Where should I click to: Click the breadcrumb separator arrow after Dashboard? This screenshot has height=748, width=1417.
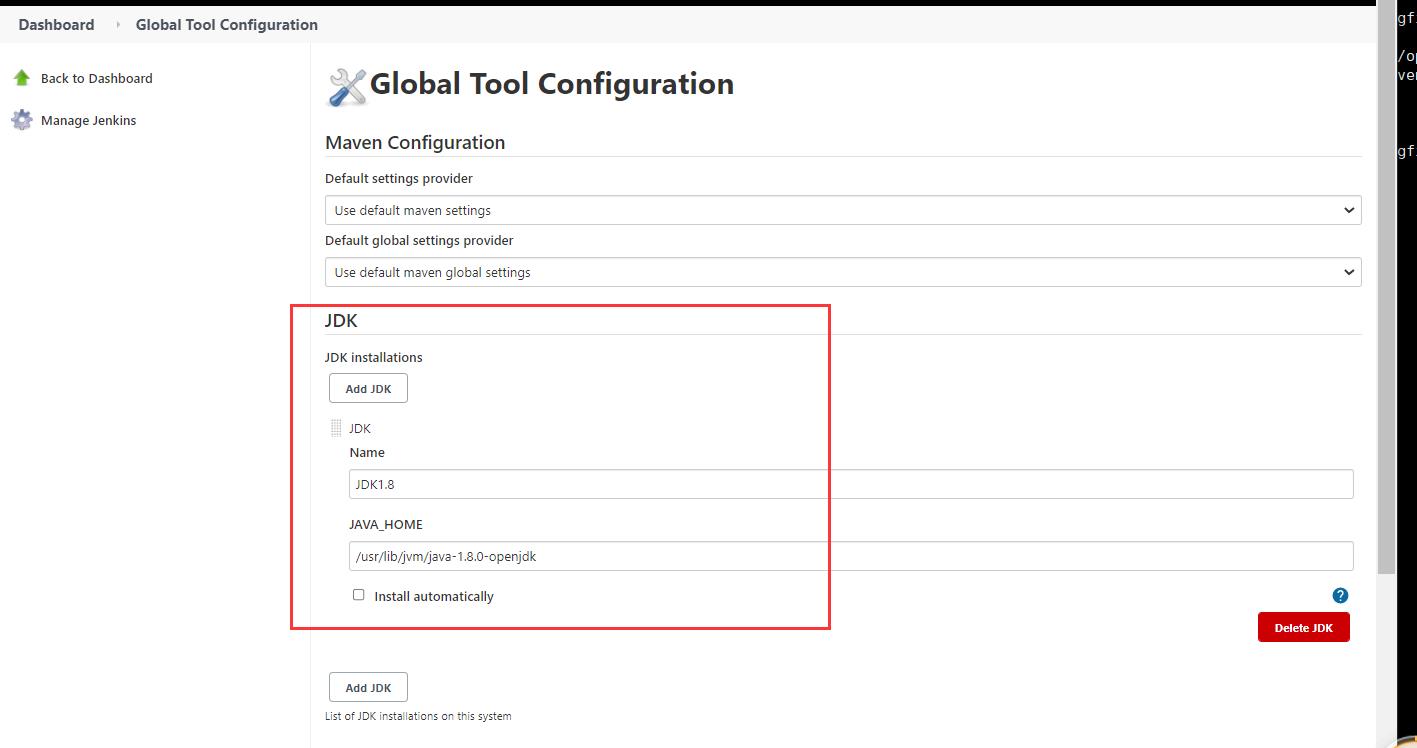click(117, 25)
